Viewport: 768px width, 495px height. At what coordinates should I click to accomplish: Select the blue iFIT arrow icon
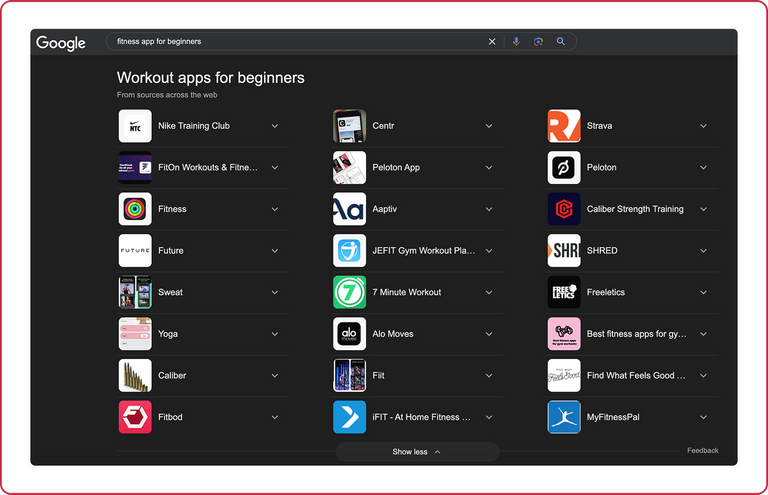tap(350, 417)
